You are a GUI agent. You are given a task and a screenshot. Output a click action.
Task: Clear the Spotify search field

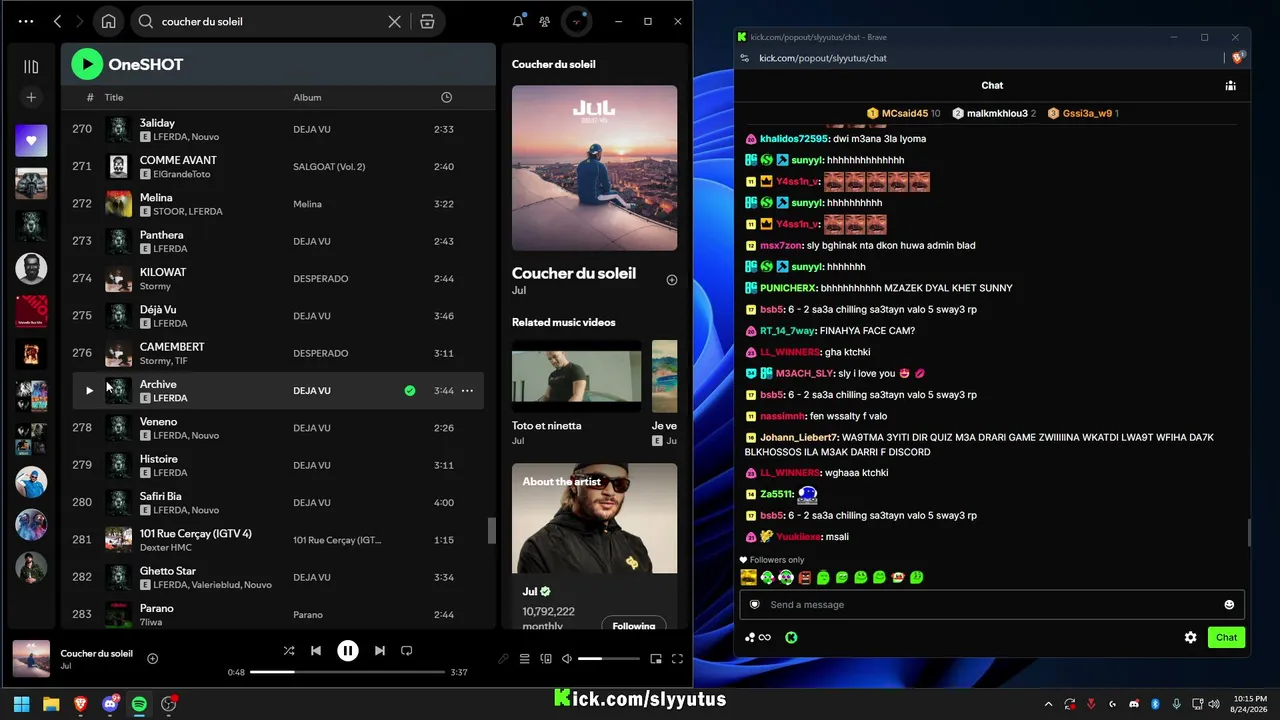pos(394,21)
